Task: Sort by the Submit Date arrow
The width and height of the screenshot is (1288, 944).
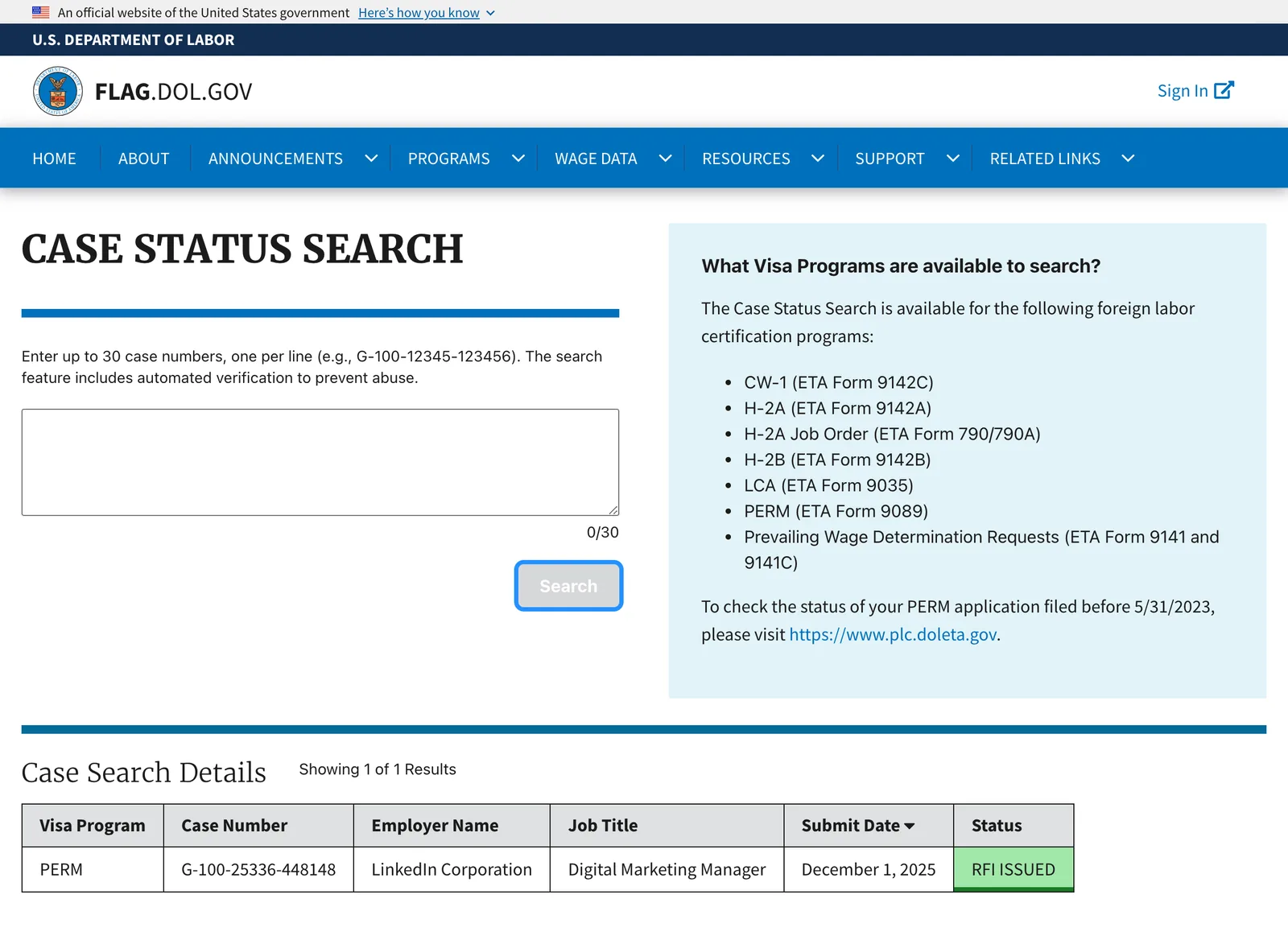Action: 910,827
